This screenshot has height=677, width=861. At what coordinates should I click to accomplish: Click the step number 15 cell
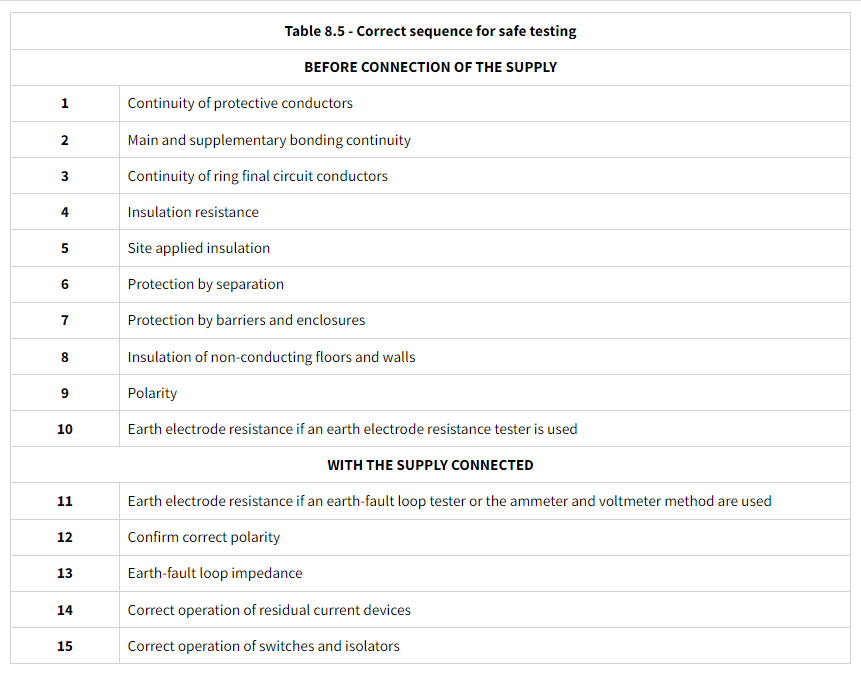pos(65,646)
